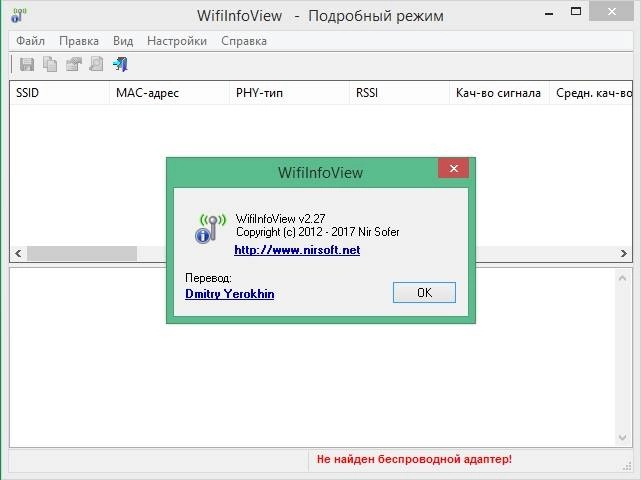Open the Вид menu
Screen dimensions: 641x480
123,41
